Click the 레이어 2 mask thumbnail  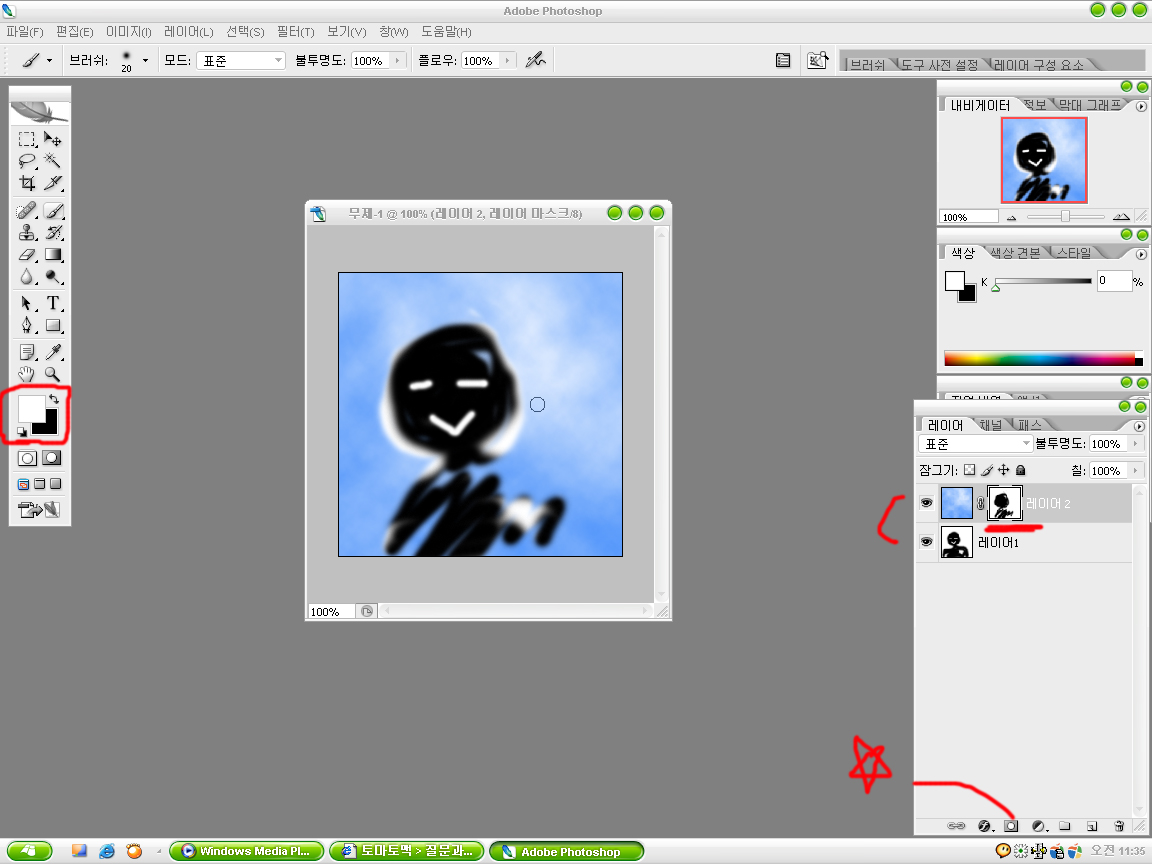point(1003,503)
